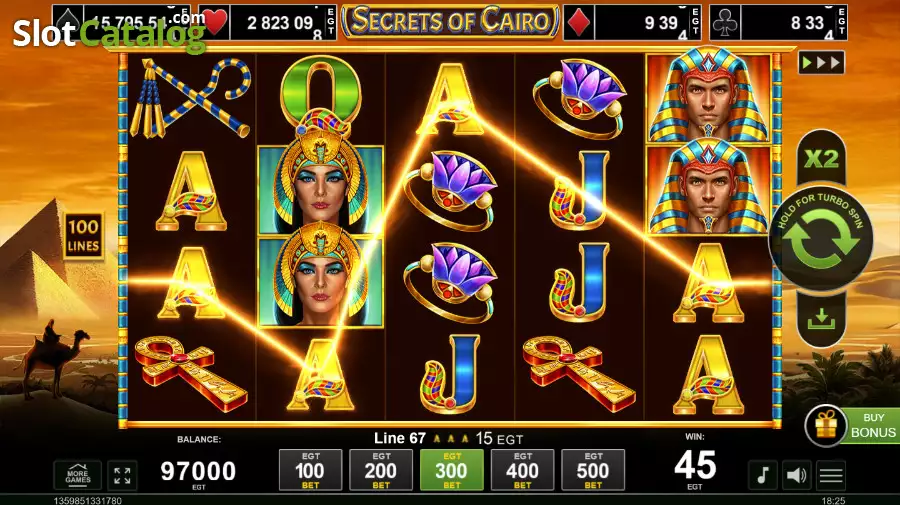Toggle fullscreen with the expand arrows icon
The height and width of the screenshot is (505, 900).
[x=122, y=475]
